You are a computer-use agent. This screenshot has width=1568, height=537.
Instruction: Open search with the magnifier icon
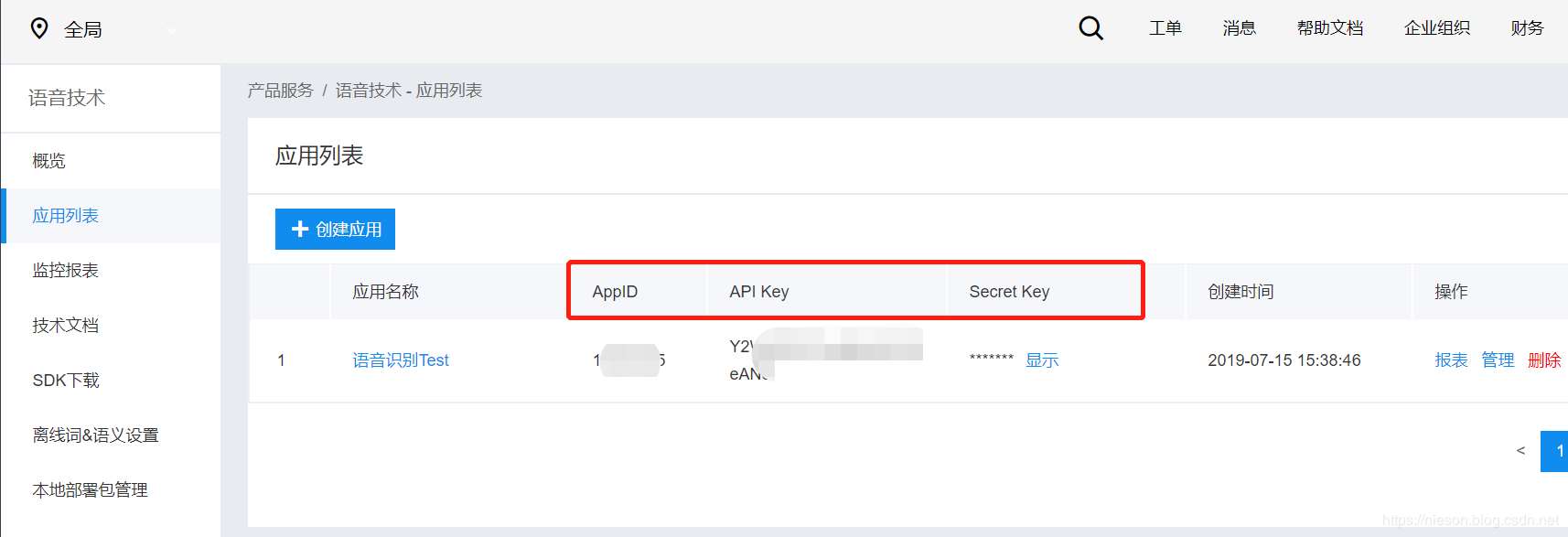coord(1090,28)
